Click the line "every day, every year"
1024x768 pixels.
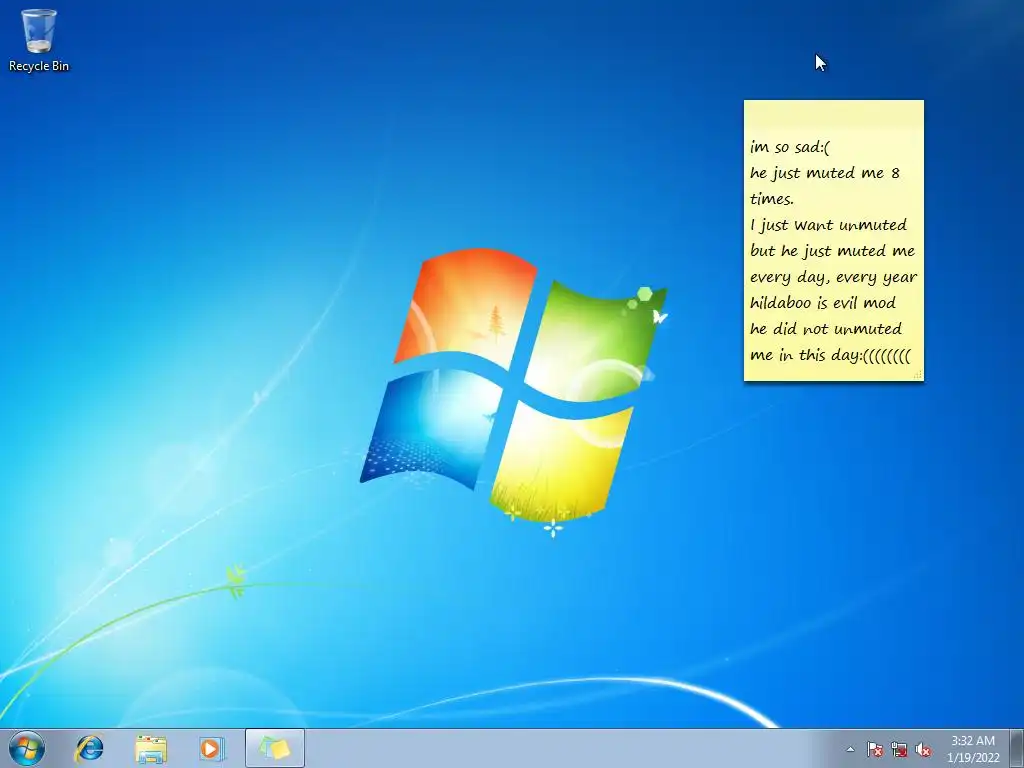click(x=834, y=278)
